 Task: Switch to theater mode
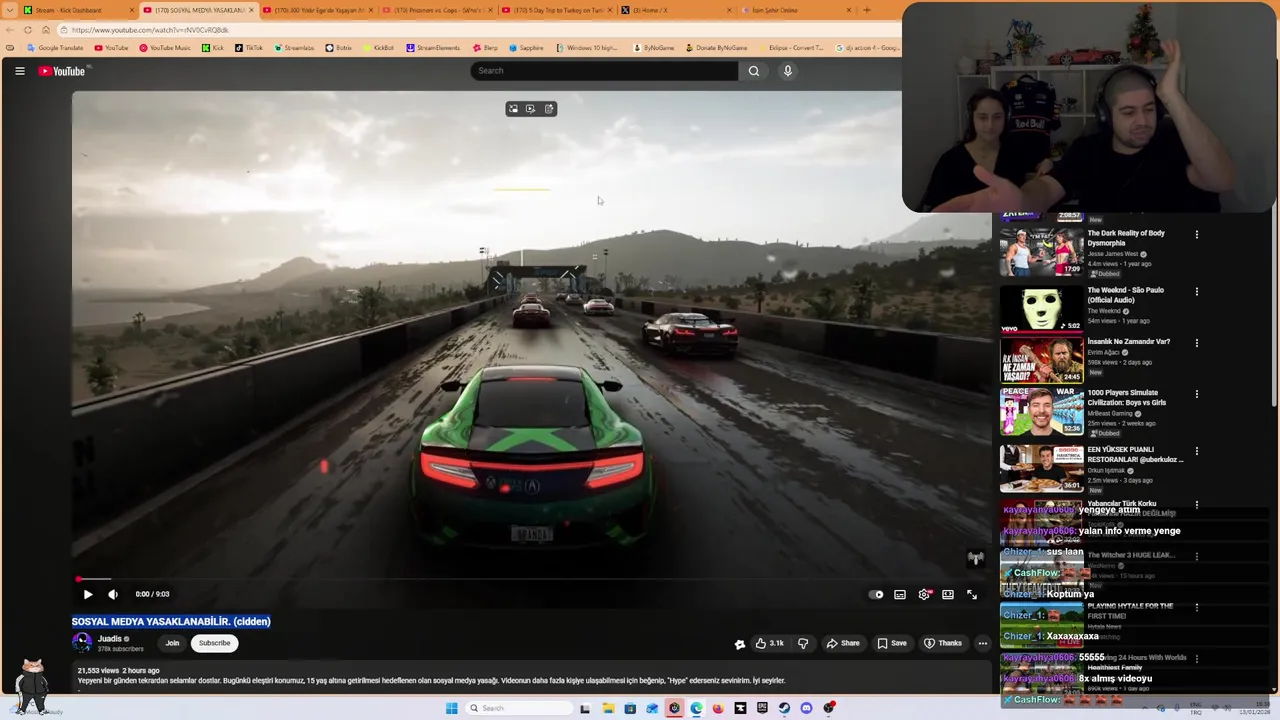click(948, 594)
